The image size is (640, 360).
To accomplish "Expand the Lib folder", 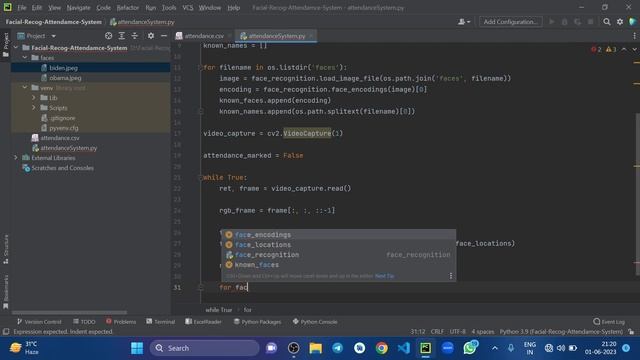I will click(x=34, y=98).
